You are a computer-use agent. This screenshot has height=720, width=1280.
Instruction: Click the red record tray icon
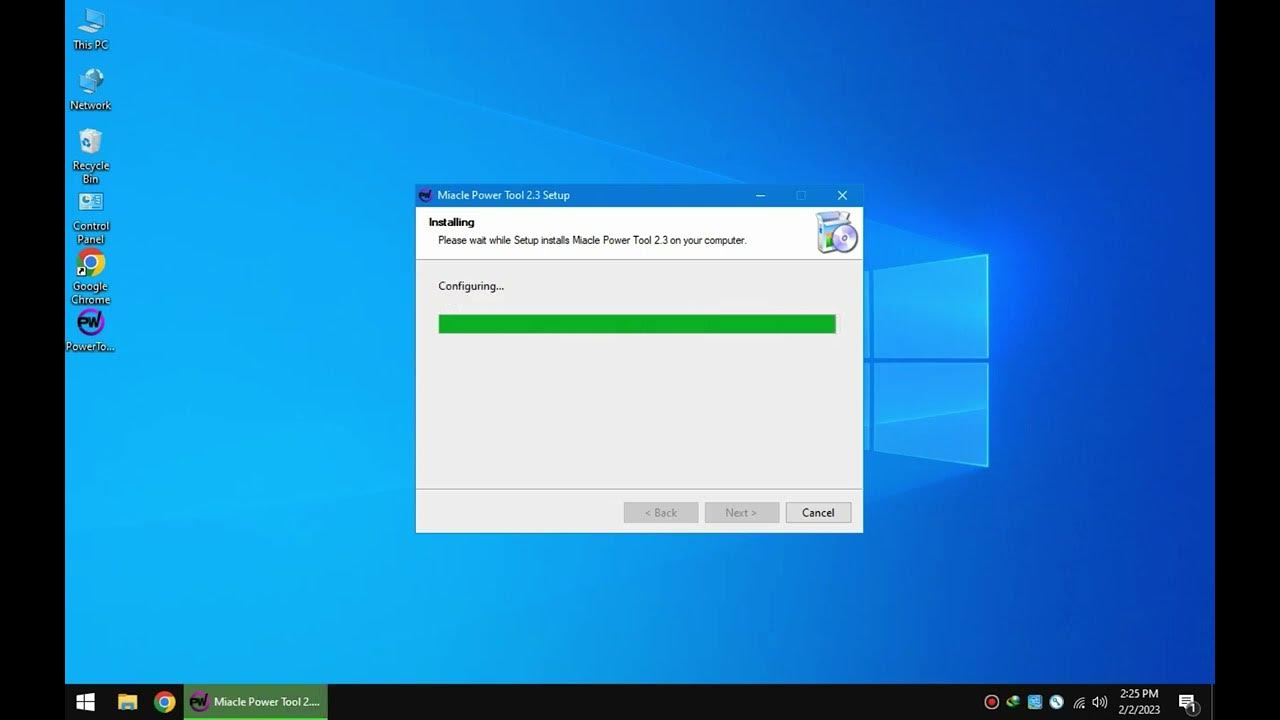[x=992, y=702]
